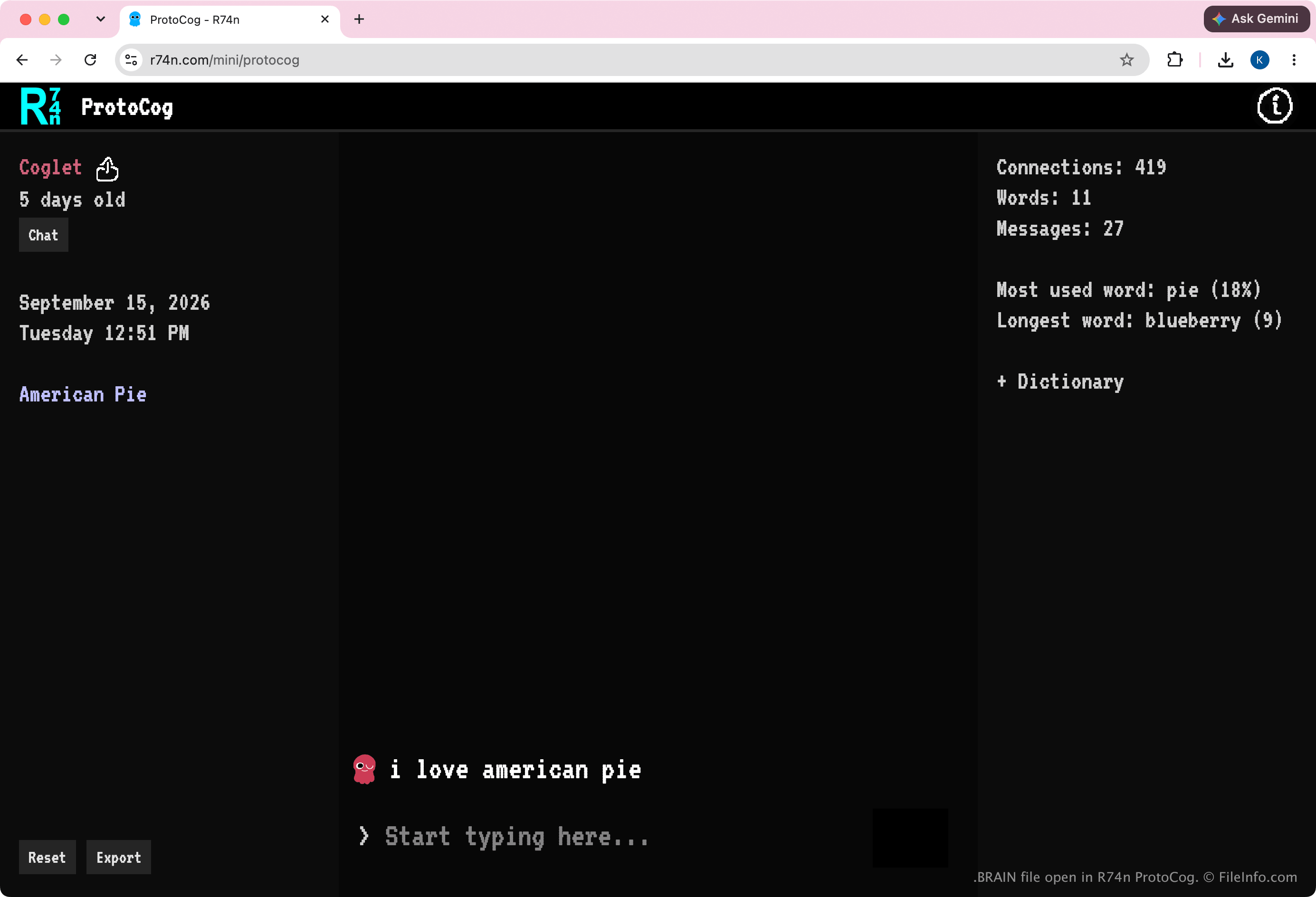Focus the Start typing here input
Screen dimensions: 1316x897
[614, 837]
